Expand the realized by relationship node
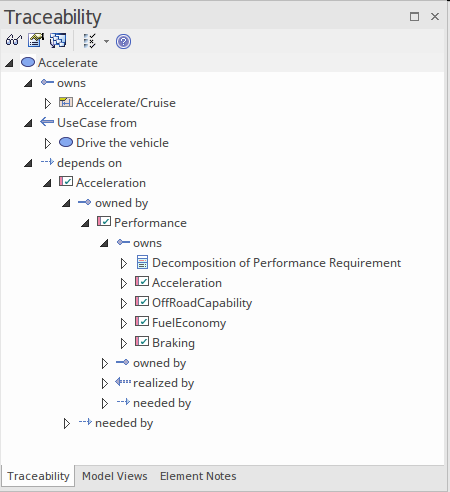 pyautogui.click(x=105, y=383)
